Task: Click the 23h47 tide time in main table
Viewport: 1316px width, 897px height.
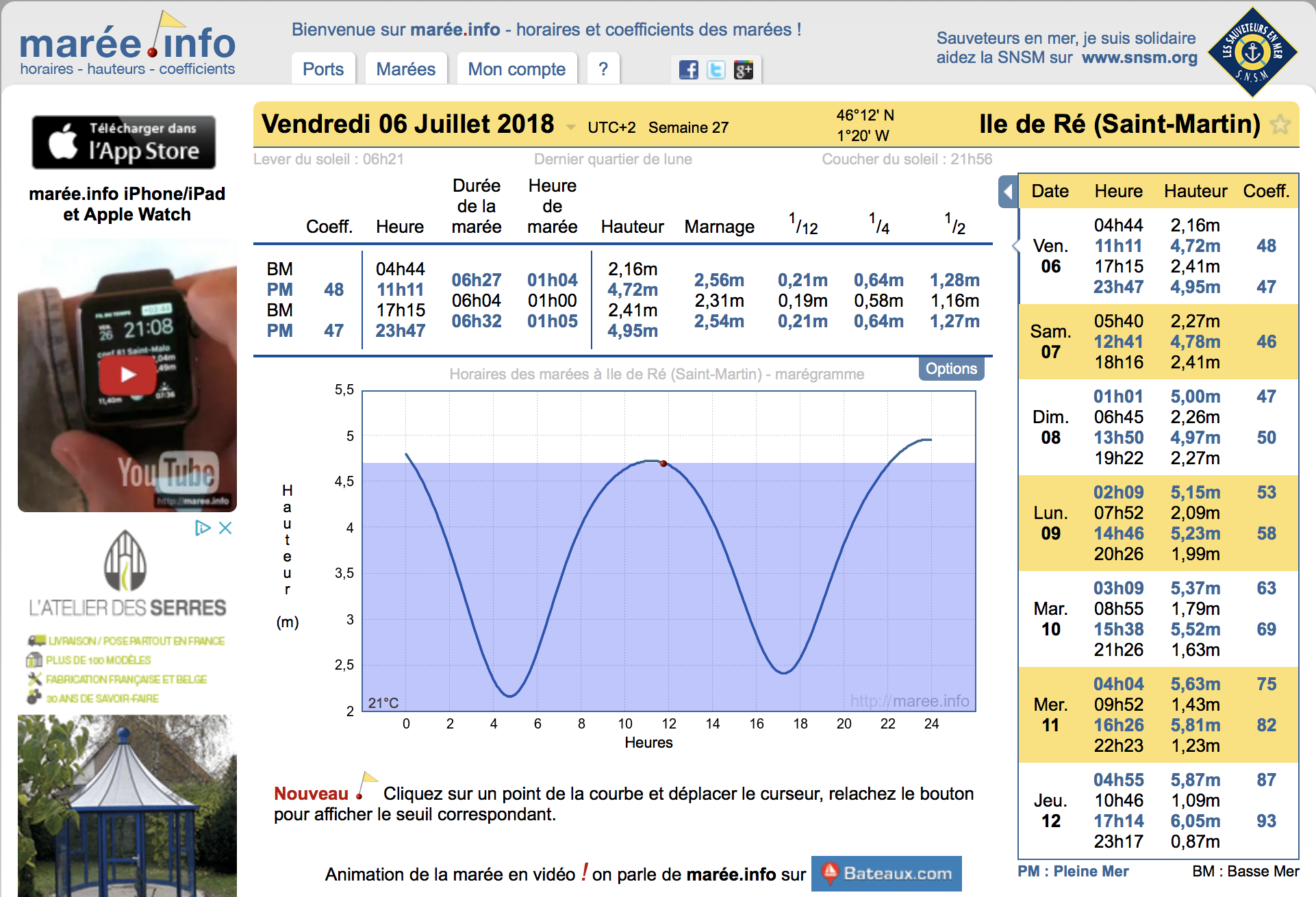Action: [401, 331]
